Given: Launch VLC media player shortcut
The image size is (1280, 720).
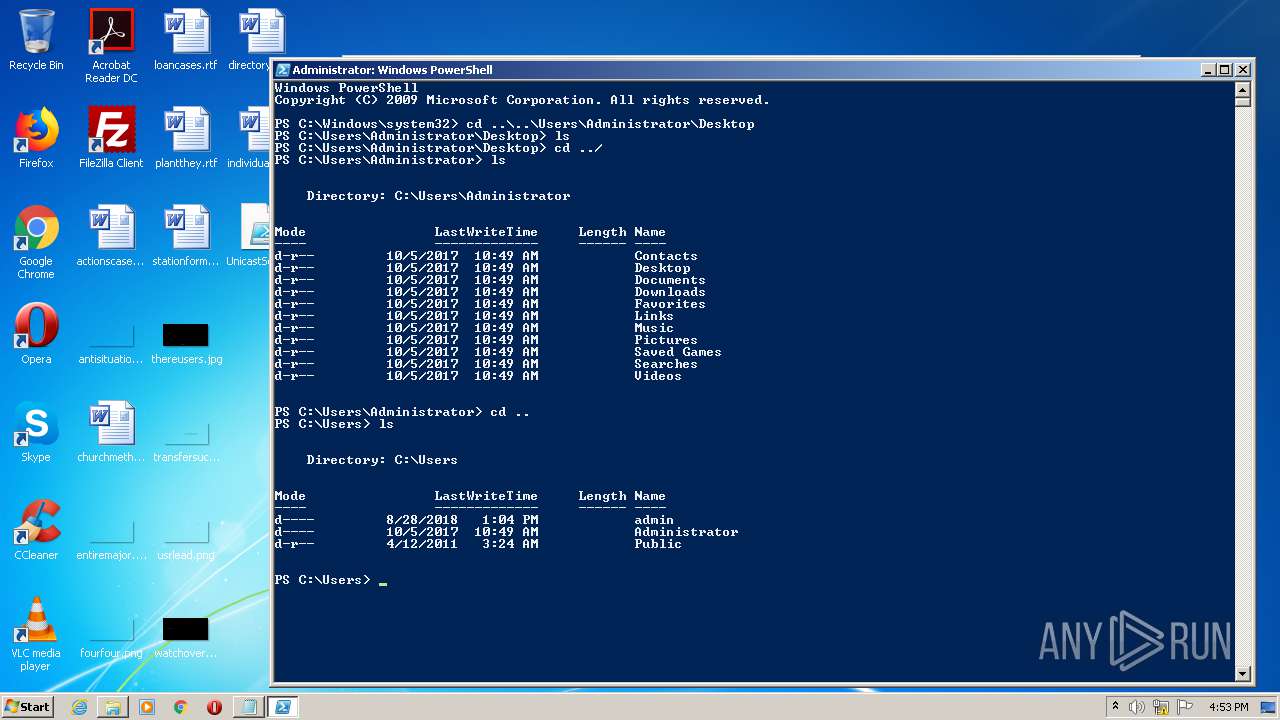Looking at the screenshot, I should 36,634.
